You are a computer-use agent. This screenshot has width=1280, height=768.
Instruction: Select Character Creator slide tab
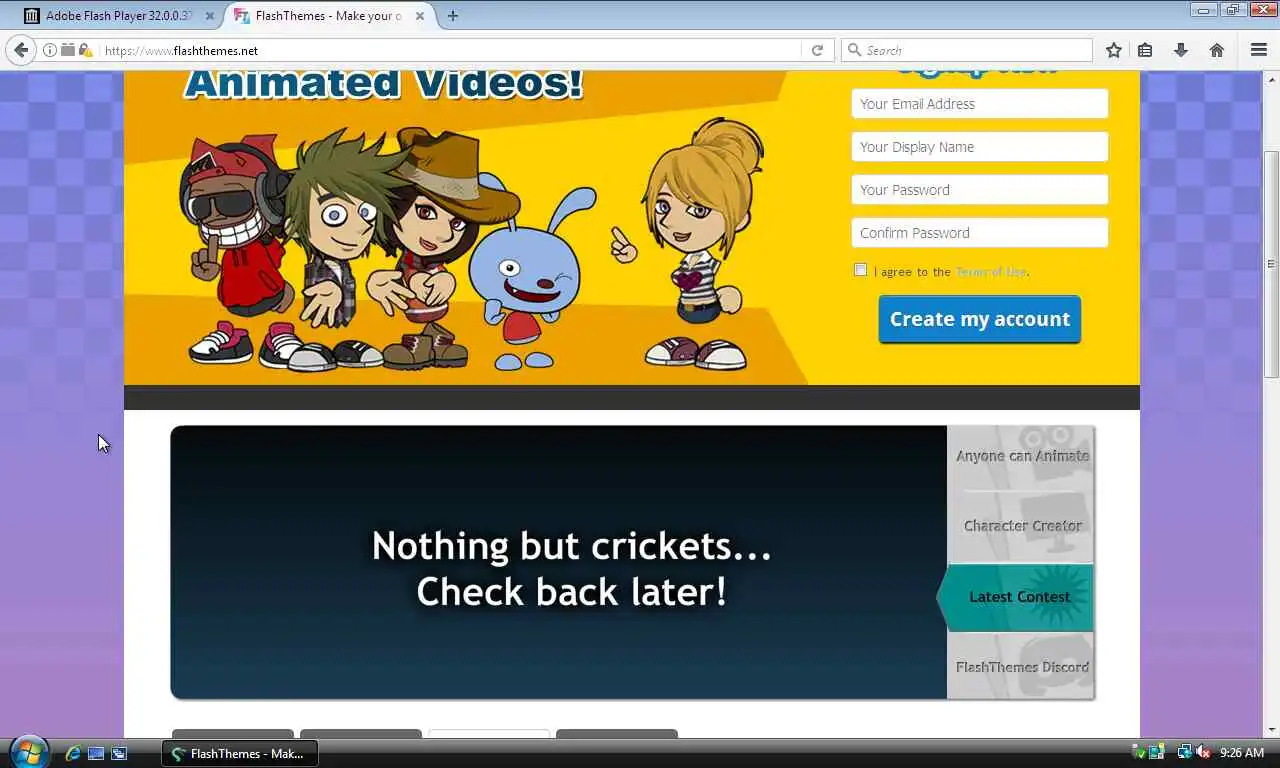click(1021, 526)
